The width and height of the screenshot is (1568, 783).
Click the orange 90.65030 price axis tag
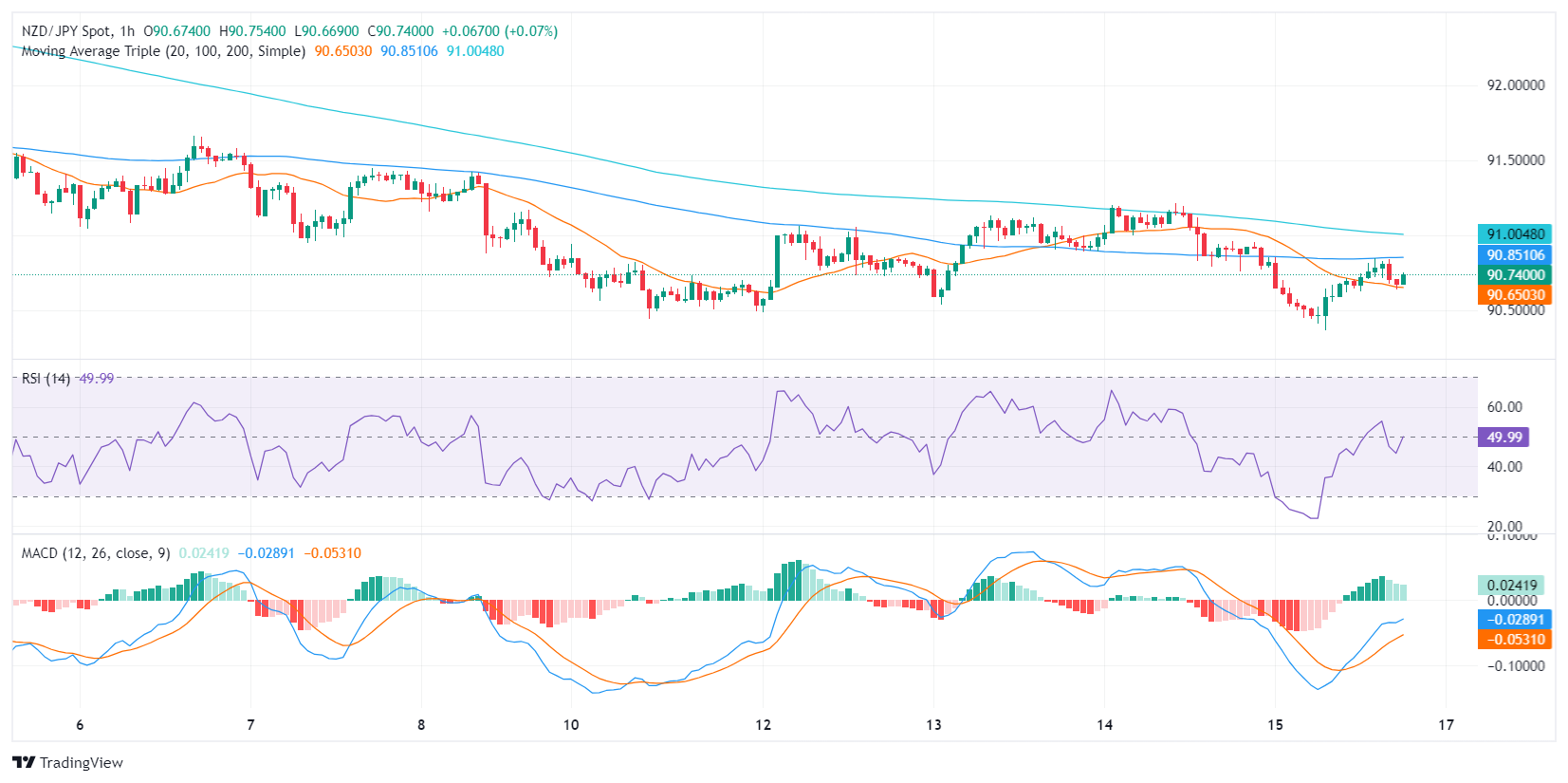click(x=1515, y=295)
